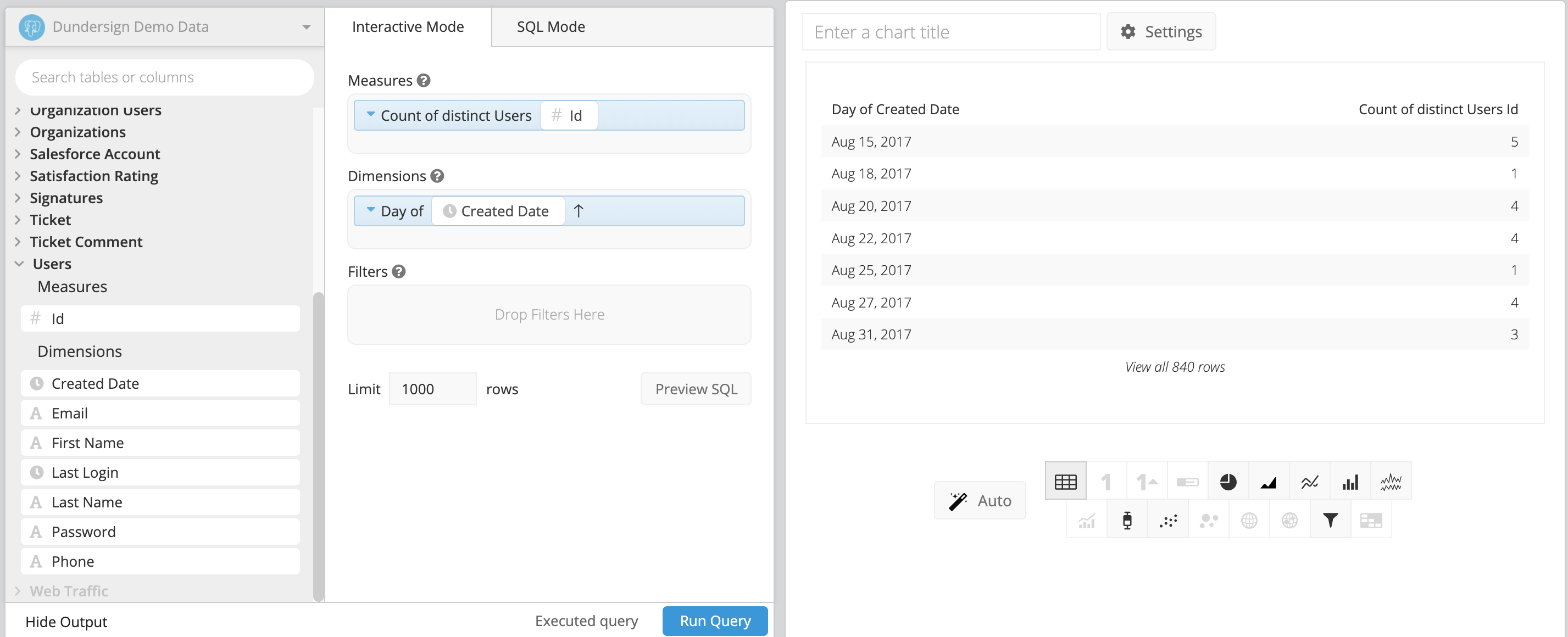This screenshot has height=637, width=1568.
Task: Select the bar-line combo chart icon
Action: (x=1087, y=520)
